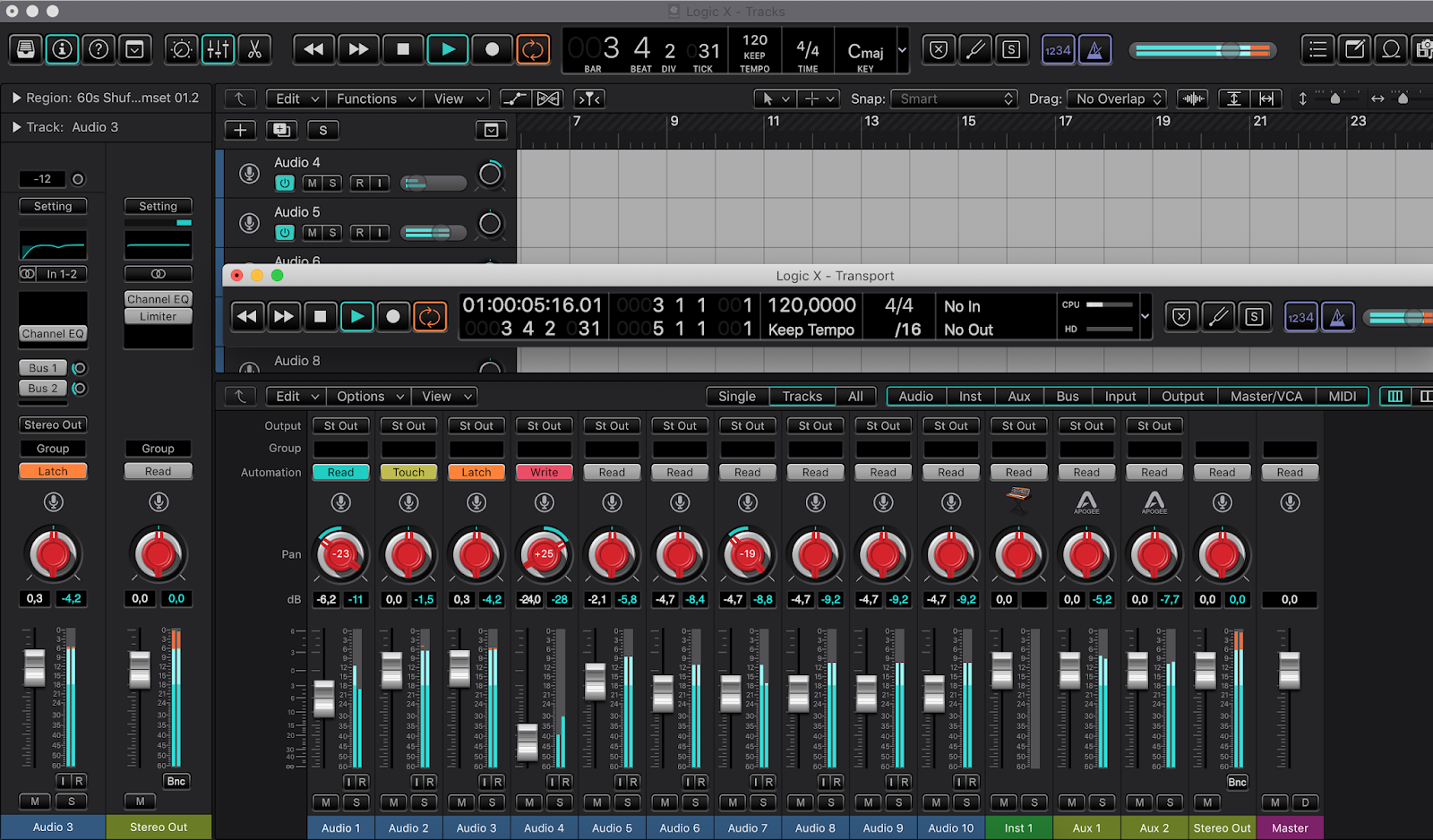
Task: Expand the Region inspector disclosure triangle
Action: click(16, 98)
